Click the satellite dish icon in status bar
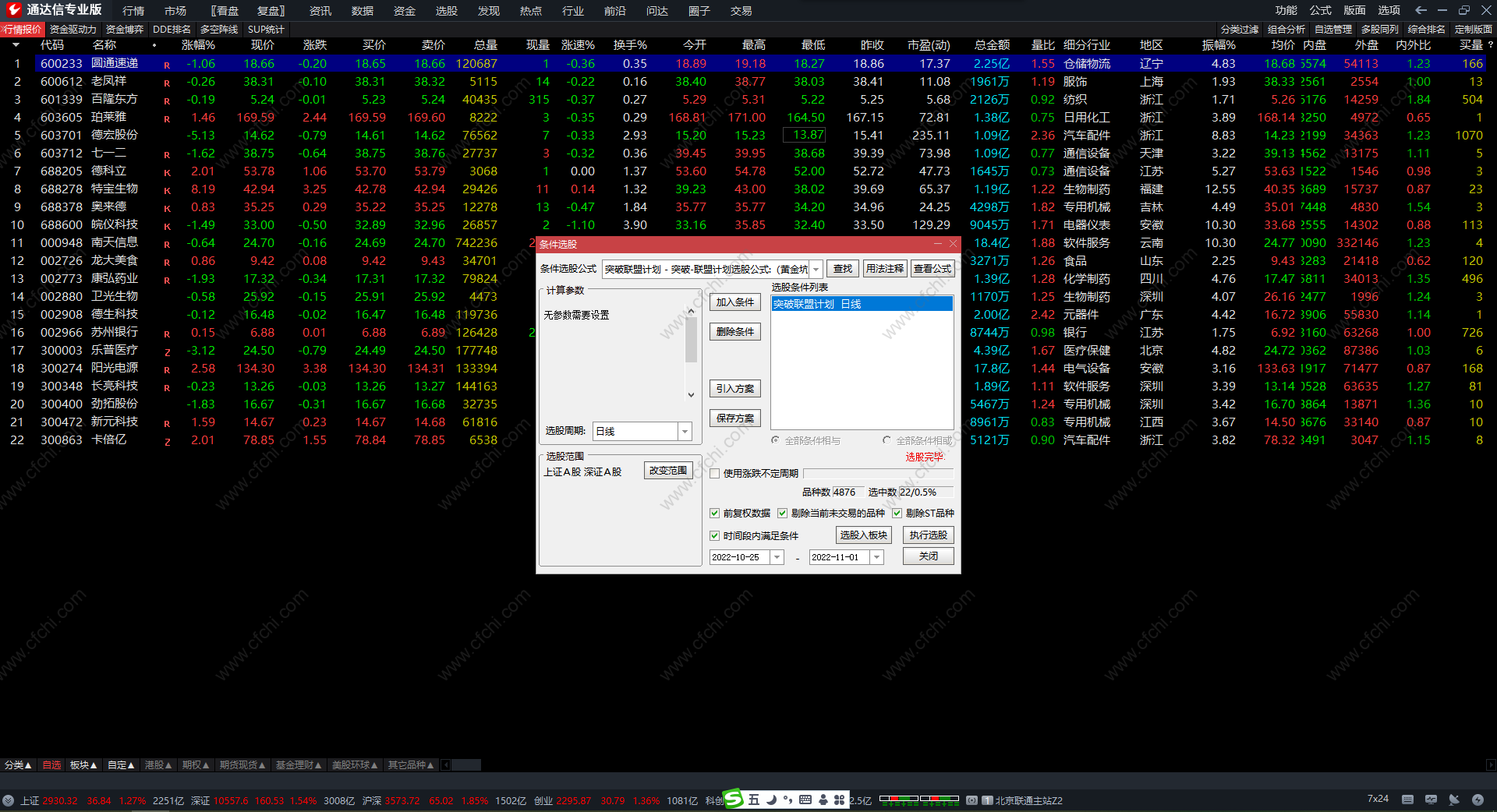 (x=1454, y=800)
